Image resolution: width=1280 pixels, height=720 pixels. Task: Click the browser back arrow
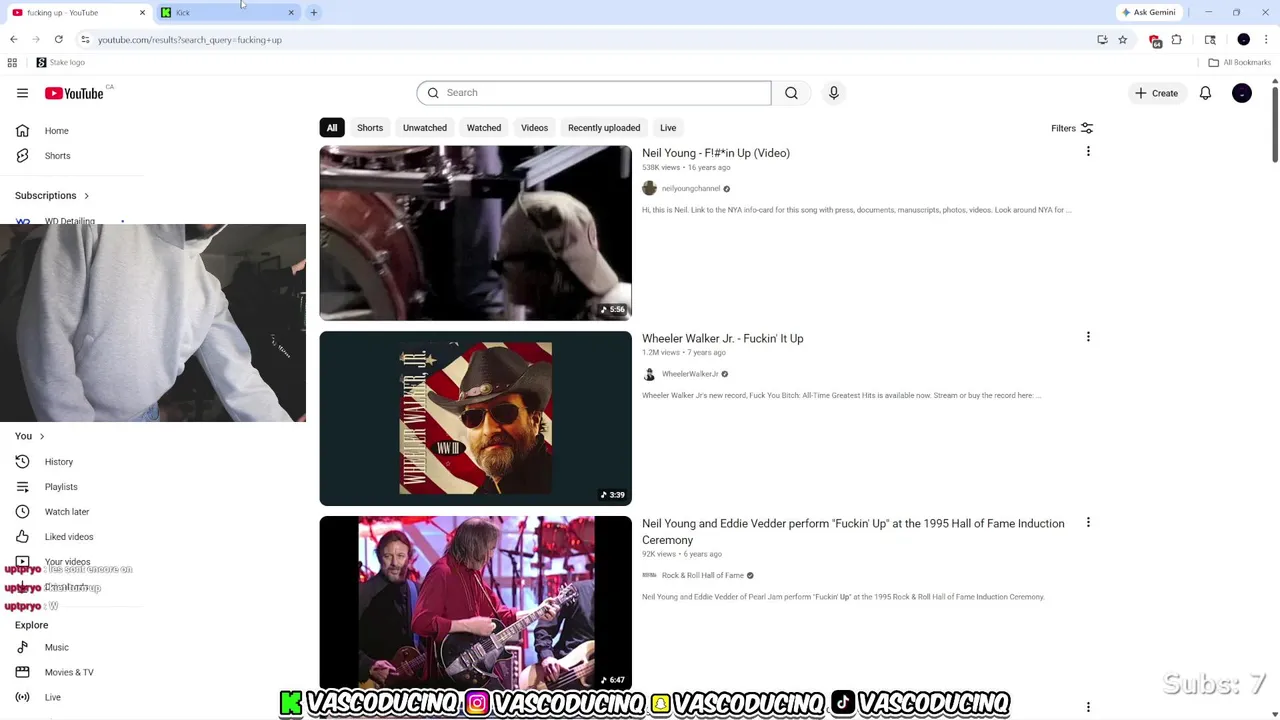[x=13, y=40]
